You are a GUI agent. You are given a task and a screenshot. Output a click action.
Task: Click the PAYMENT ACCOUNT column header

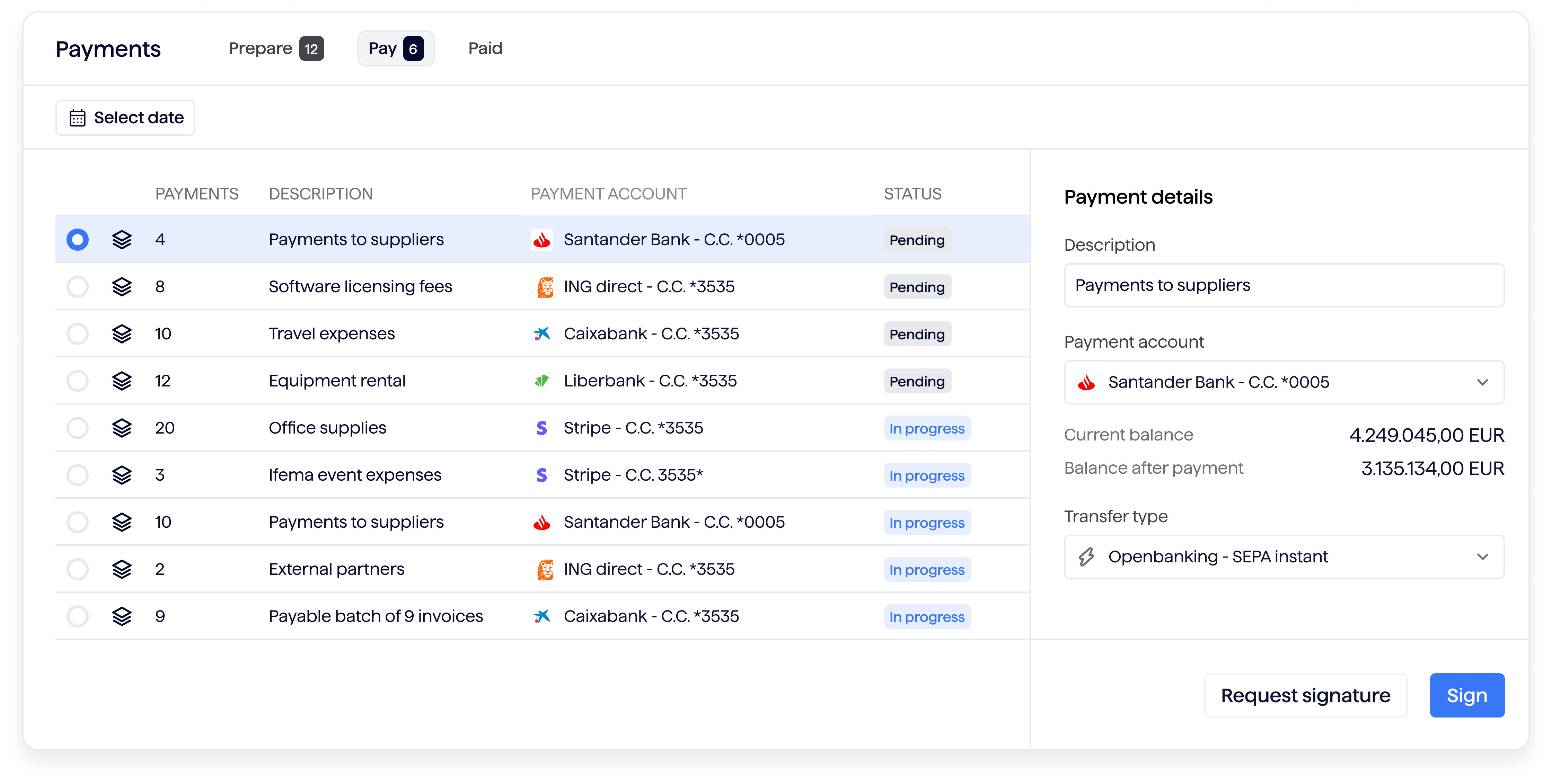click(608, 194)
